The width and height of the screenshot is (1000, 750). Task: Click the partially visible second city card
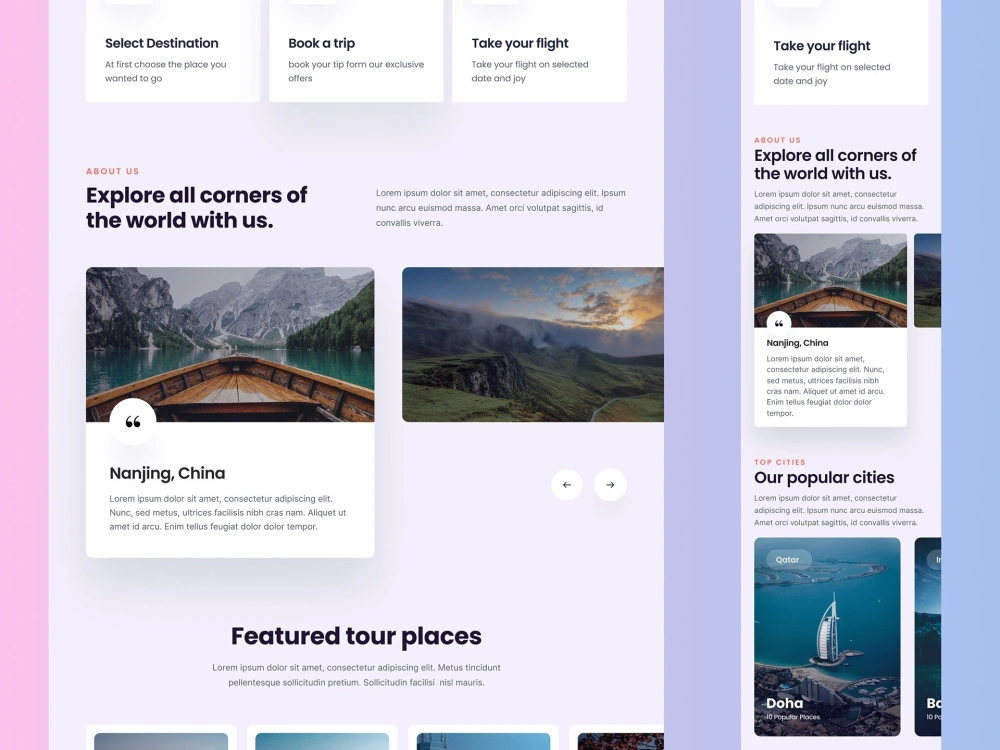[928, 637]
